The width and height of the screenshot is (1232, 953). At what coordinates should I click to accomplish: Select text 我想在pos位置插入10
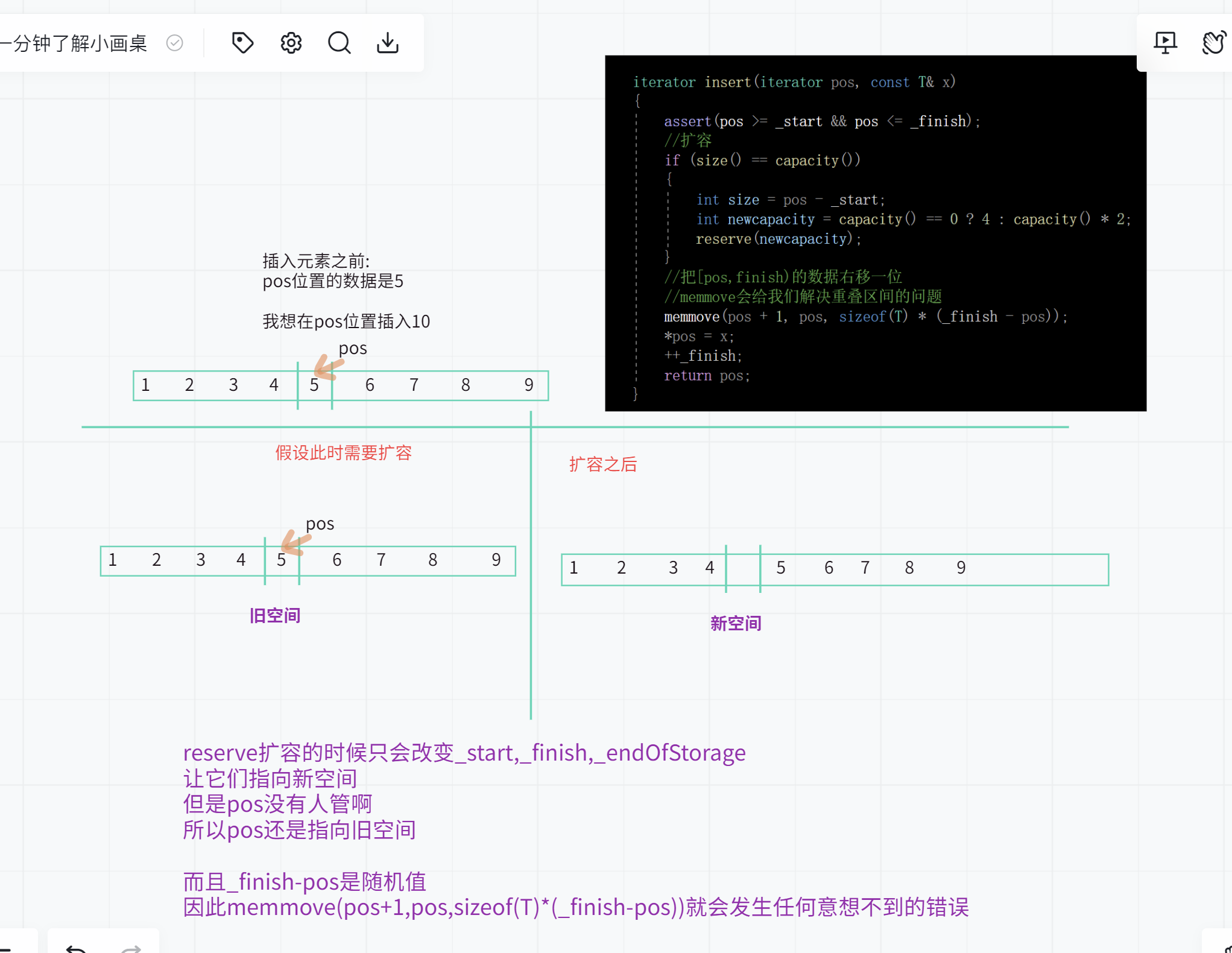pyautogui.click(x=346, y=321)
